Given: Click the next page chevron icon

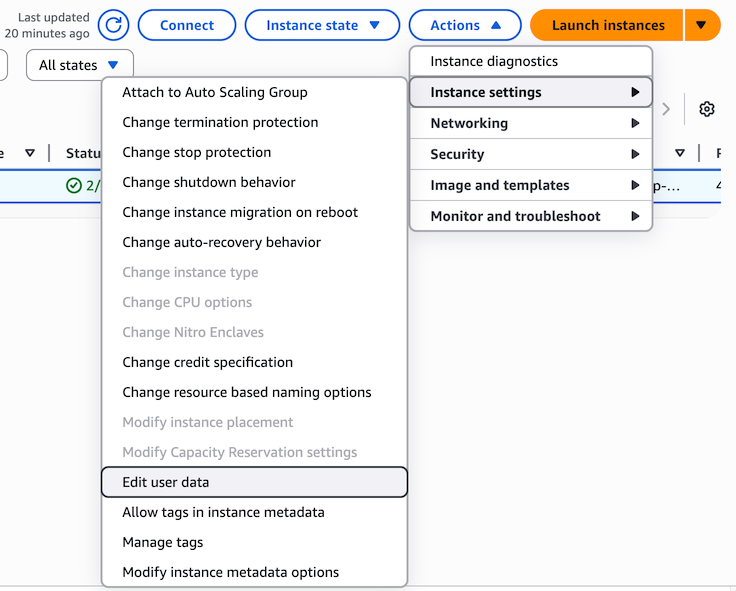Looking at the screenshot, I should tap(667, 109).
